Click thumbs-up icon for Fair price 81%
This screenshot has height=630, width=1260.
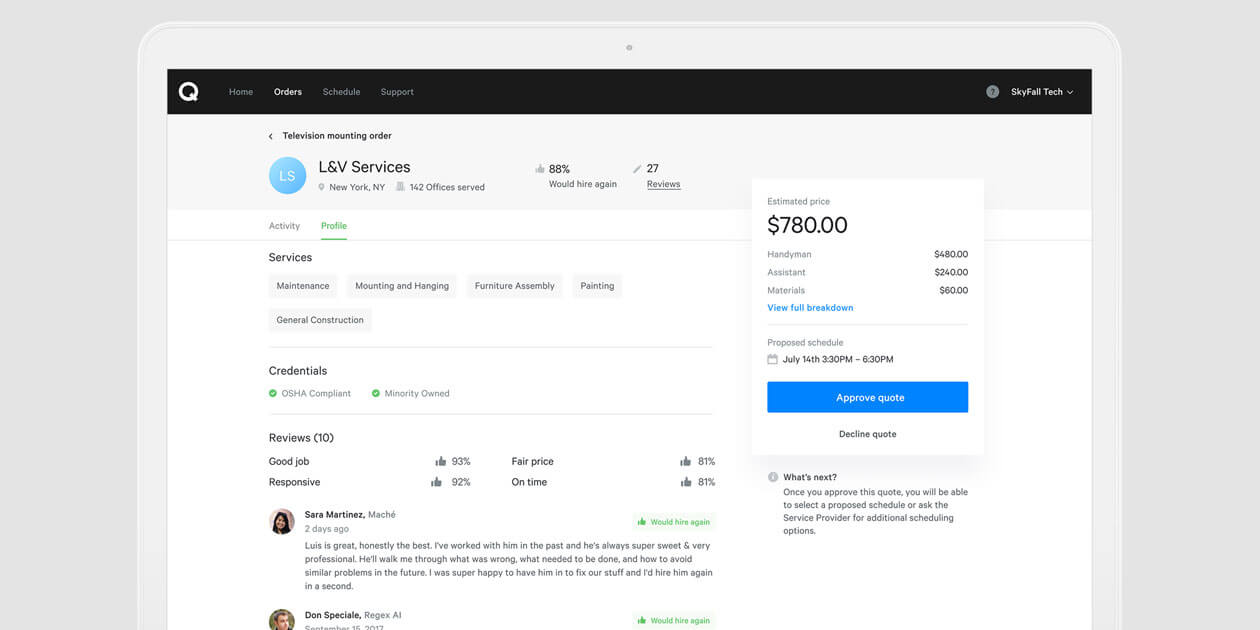pos(685,461)
